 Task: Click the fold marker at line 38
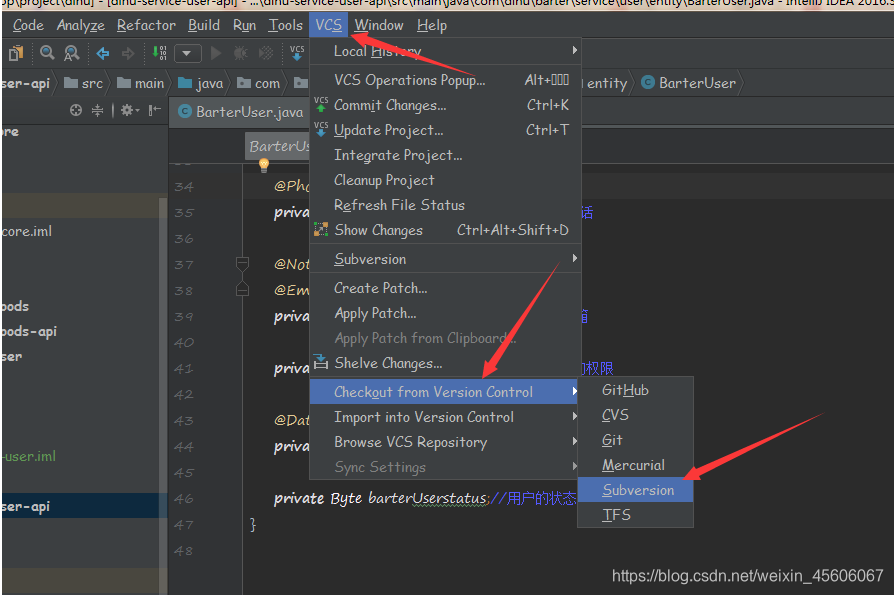click(x=242, y=290)
